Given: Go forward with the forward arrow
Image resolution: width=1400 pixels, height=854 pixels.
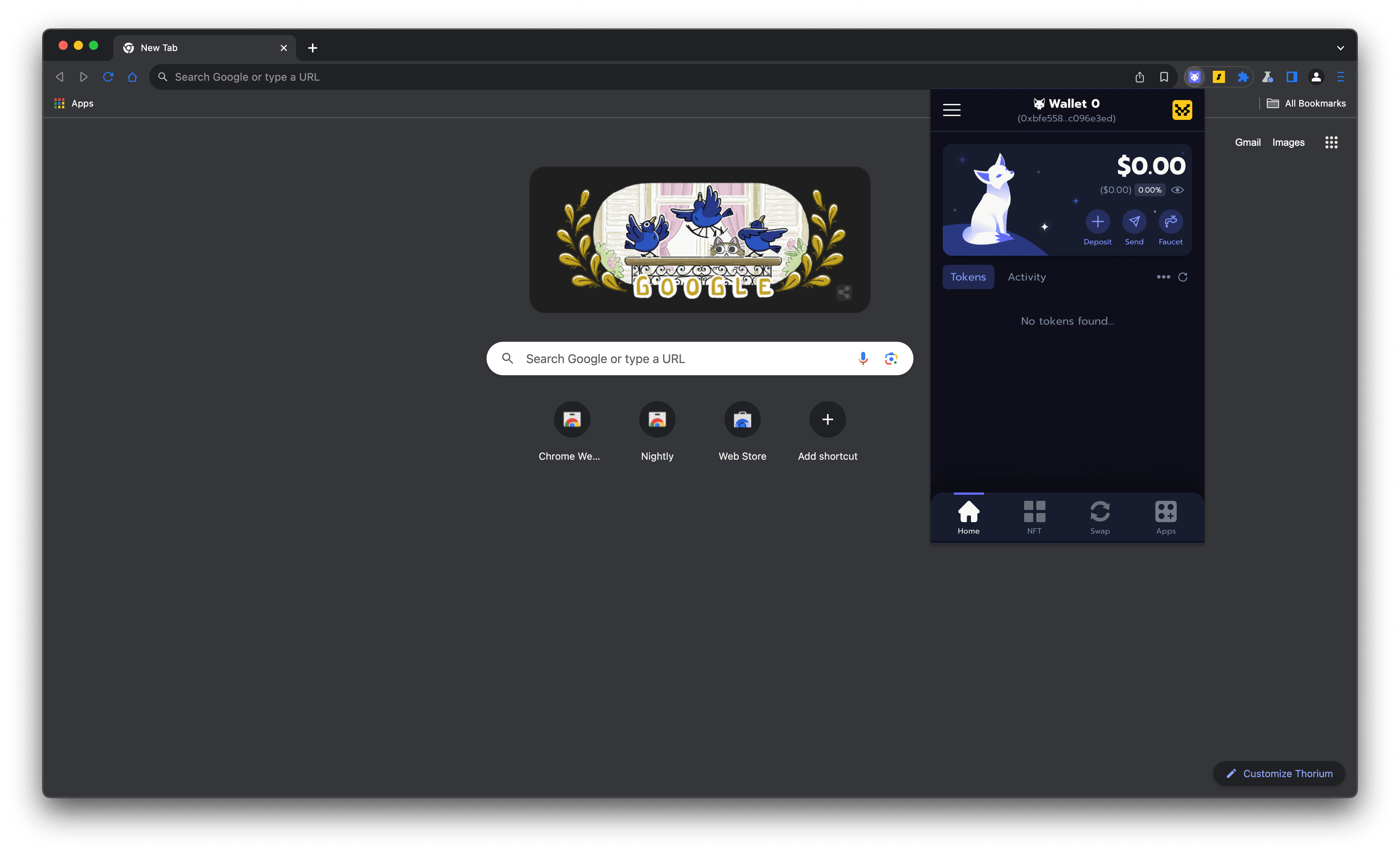Looking at the screenshot, I should coord(84,77).
